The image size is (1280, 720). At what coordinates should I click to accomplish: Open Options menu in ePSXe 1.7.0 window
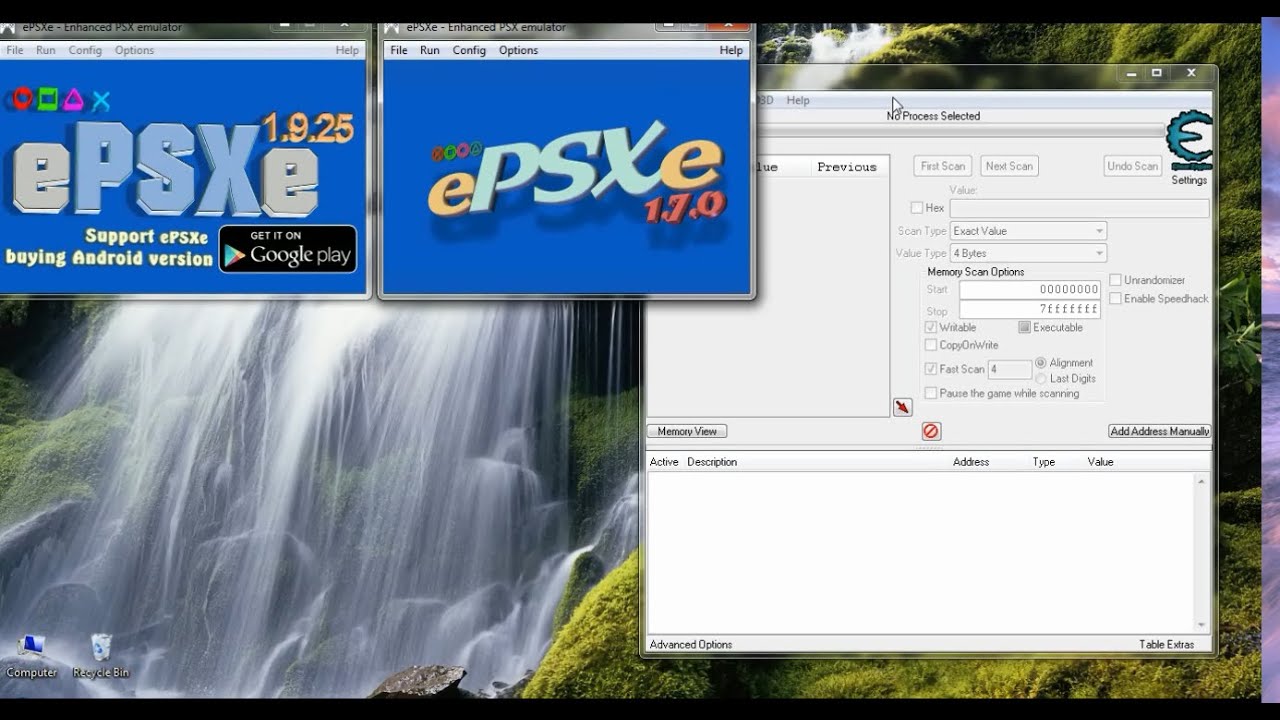tap(518, 50)
